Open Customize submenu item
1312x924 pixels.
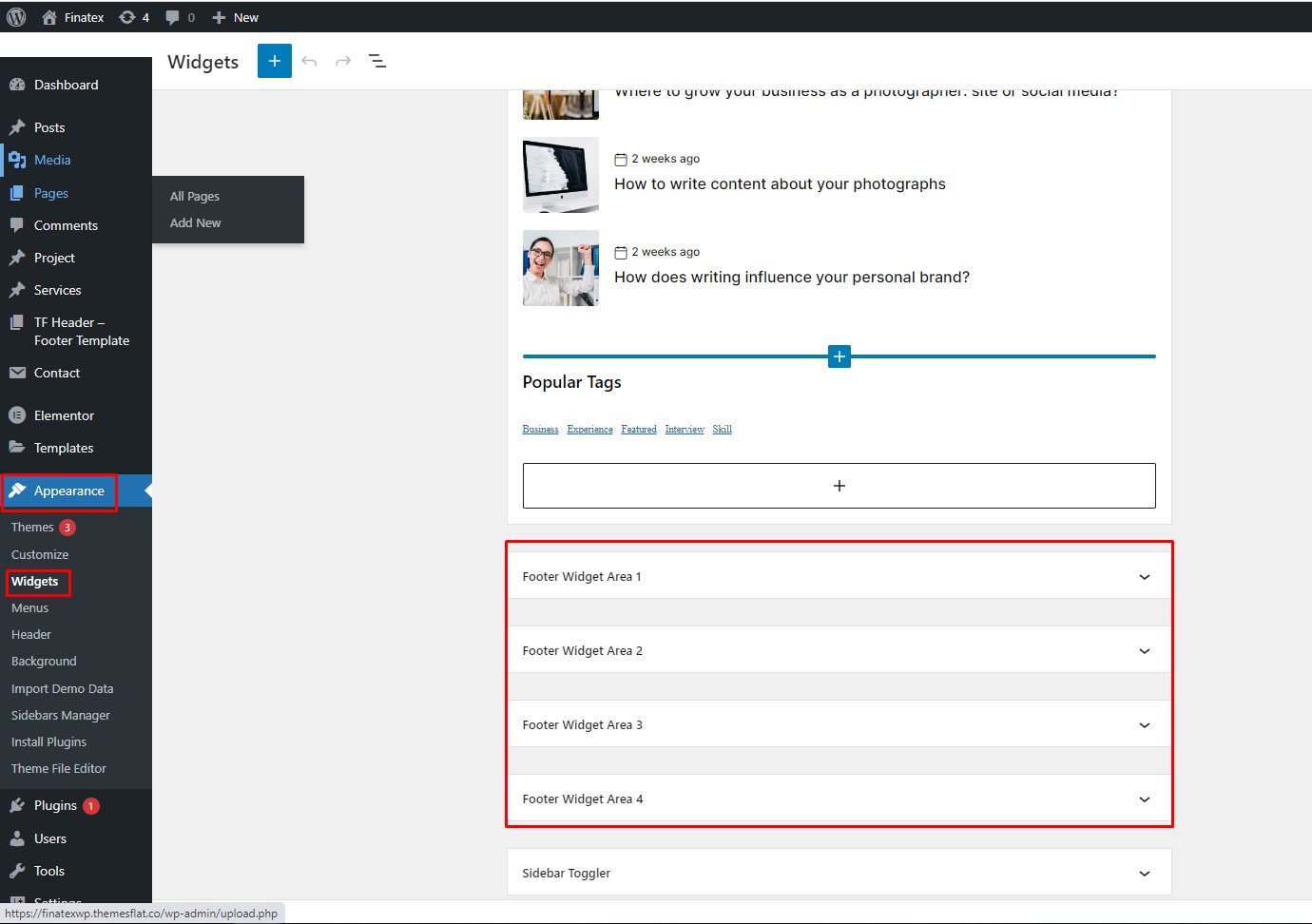40,554
